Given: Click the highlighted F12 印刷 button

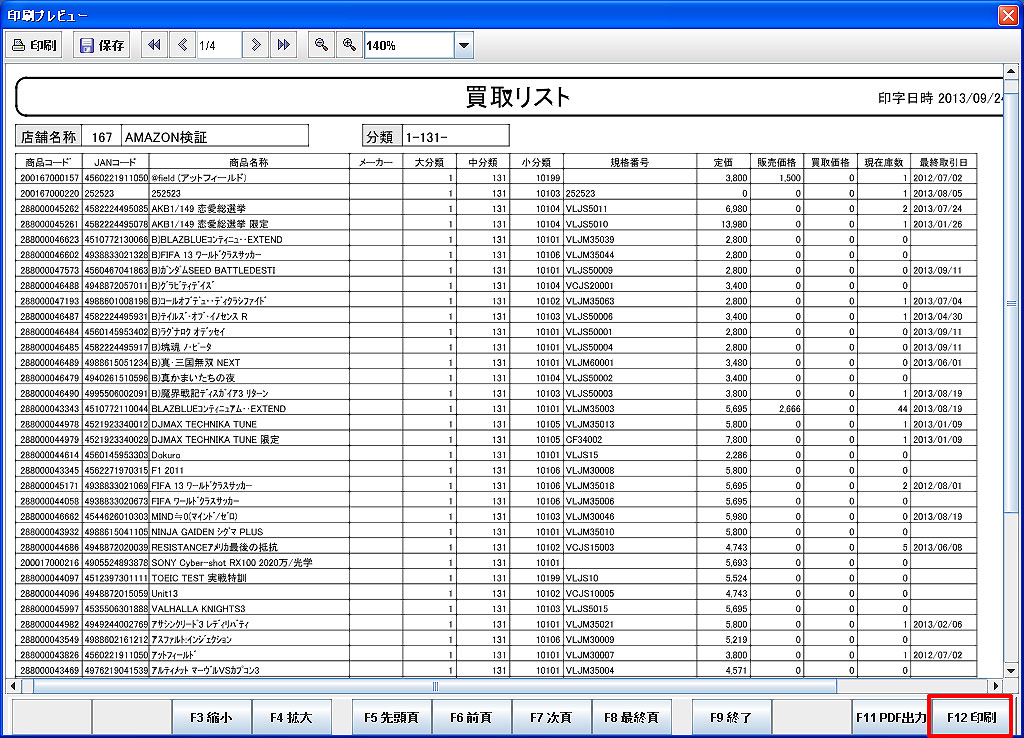Looking at the screenshot, I should [970, 717].
